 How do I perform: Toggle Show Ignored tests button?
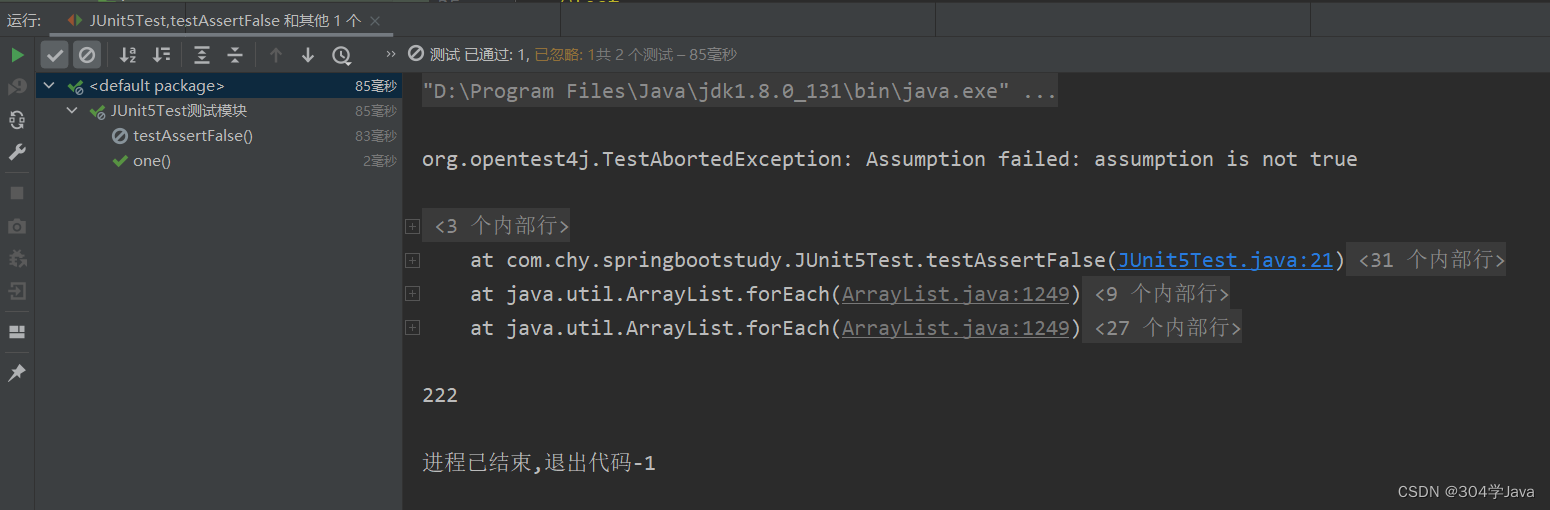tap(87, 55)
